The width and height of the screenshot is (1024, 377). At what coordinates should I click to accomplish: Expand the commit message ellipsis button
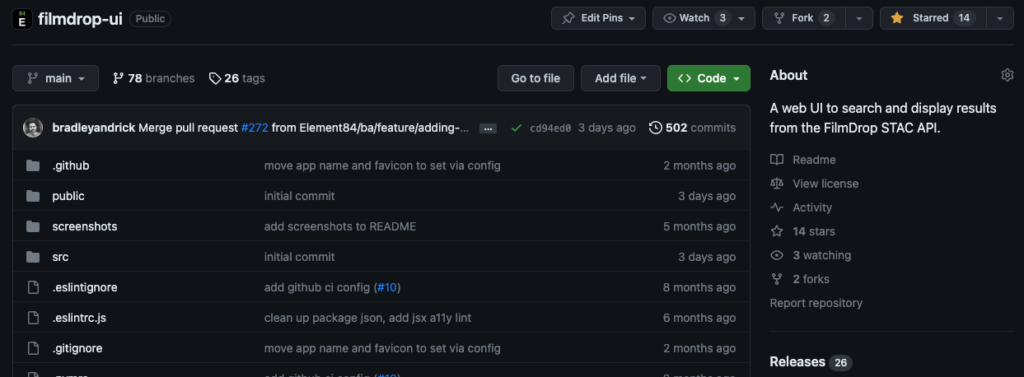[488, 129]
